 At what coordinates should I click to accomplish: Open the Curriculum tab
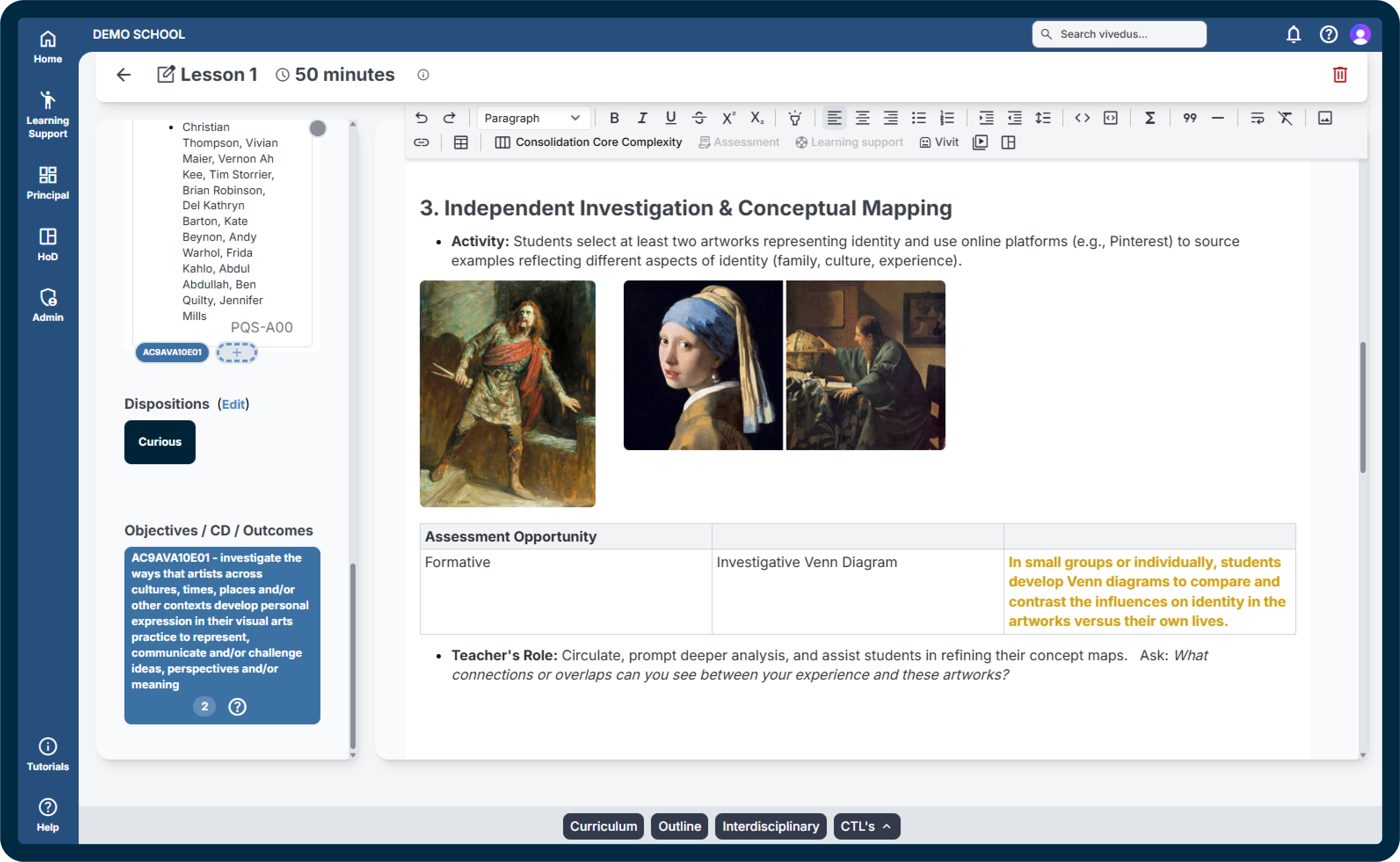(x=603, y=826)
